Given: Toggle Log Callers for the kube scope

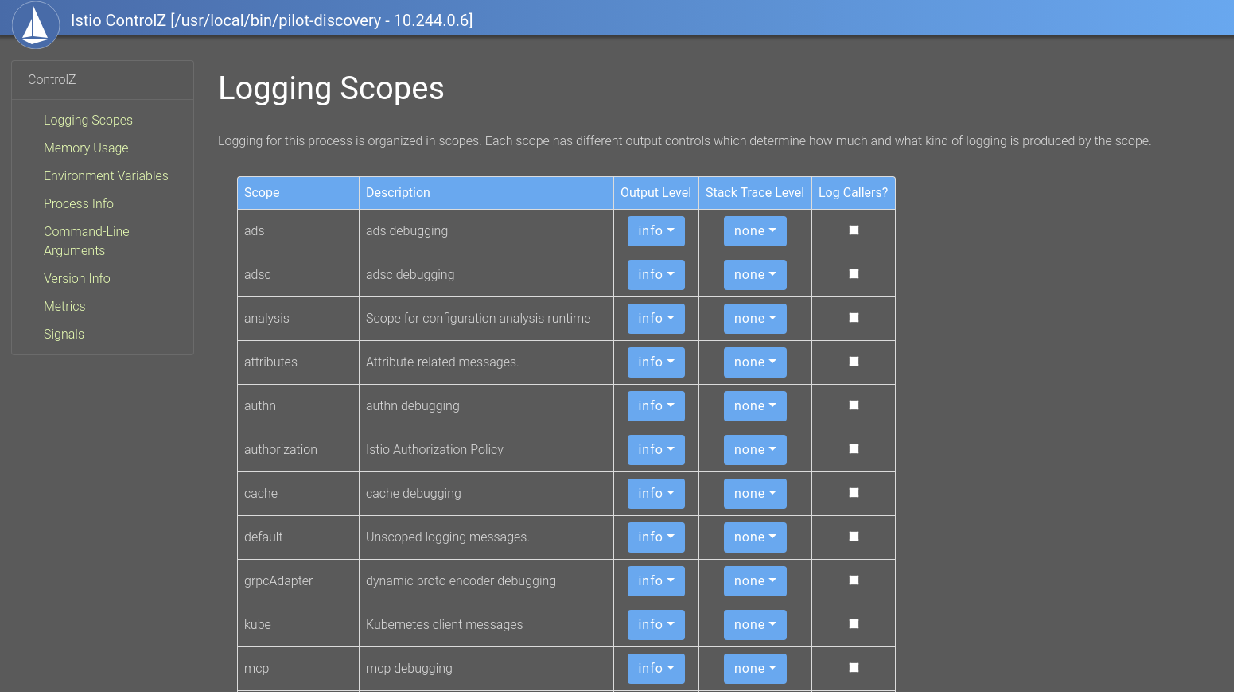Looking at the screenshot, I should 852,624.
